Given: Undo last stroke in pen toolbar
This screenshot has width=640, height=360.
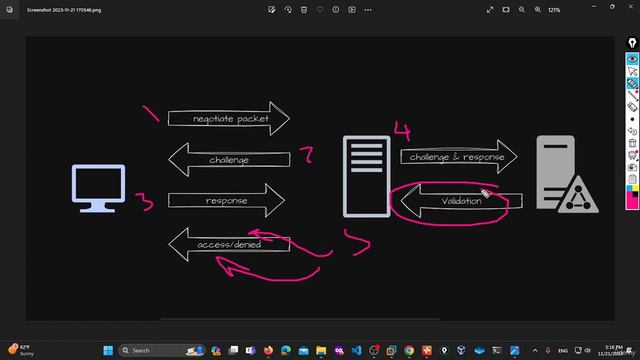Looking at the screenshot, I should pyautogui.click(x=632, y=131).
